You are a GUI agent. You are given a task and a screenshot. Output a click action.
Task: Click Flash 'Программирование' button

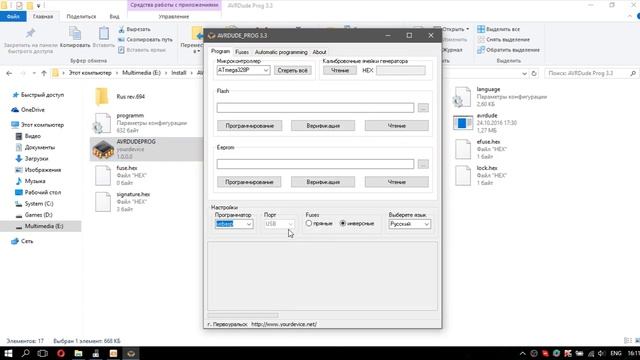[x=249, y=126]
